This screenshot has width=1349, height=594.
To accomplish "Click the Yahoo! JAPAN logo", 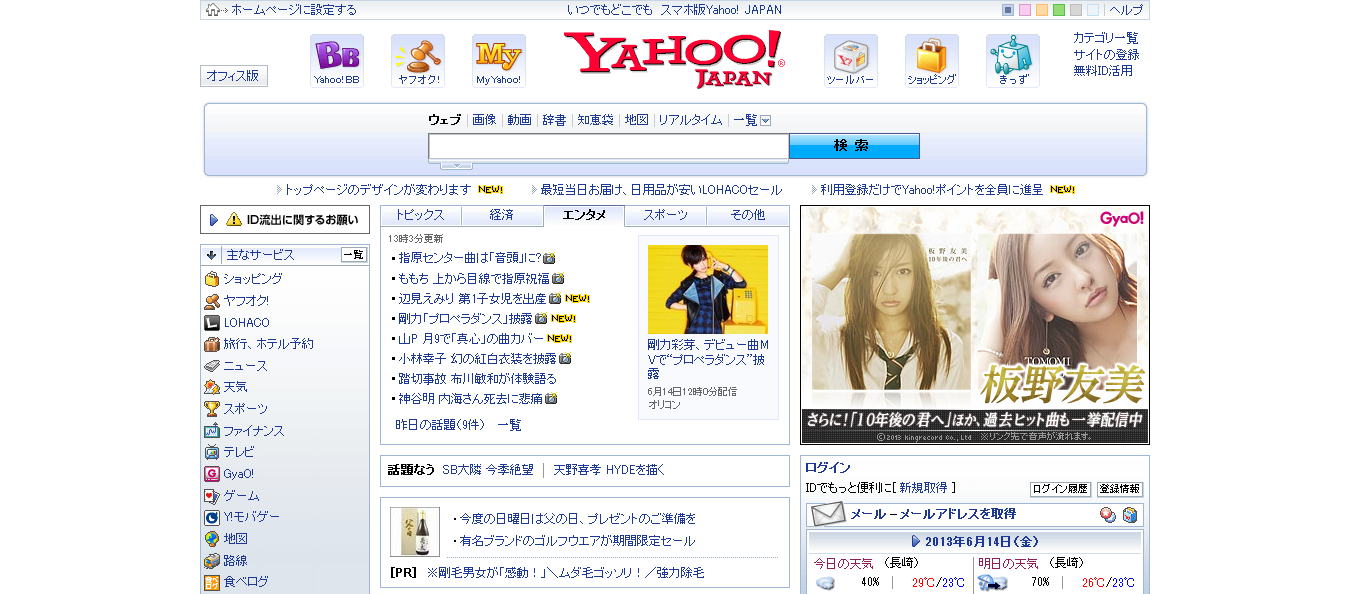I will 674,60.
